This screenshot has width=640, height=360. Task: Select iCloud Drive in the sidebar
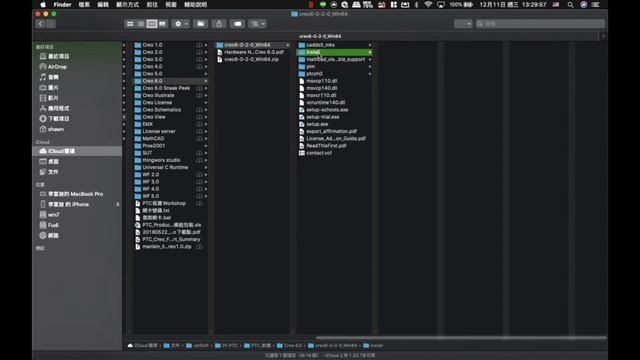point(77,151)
